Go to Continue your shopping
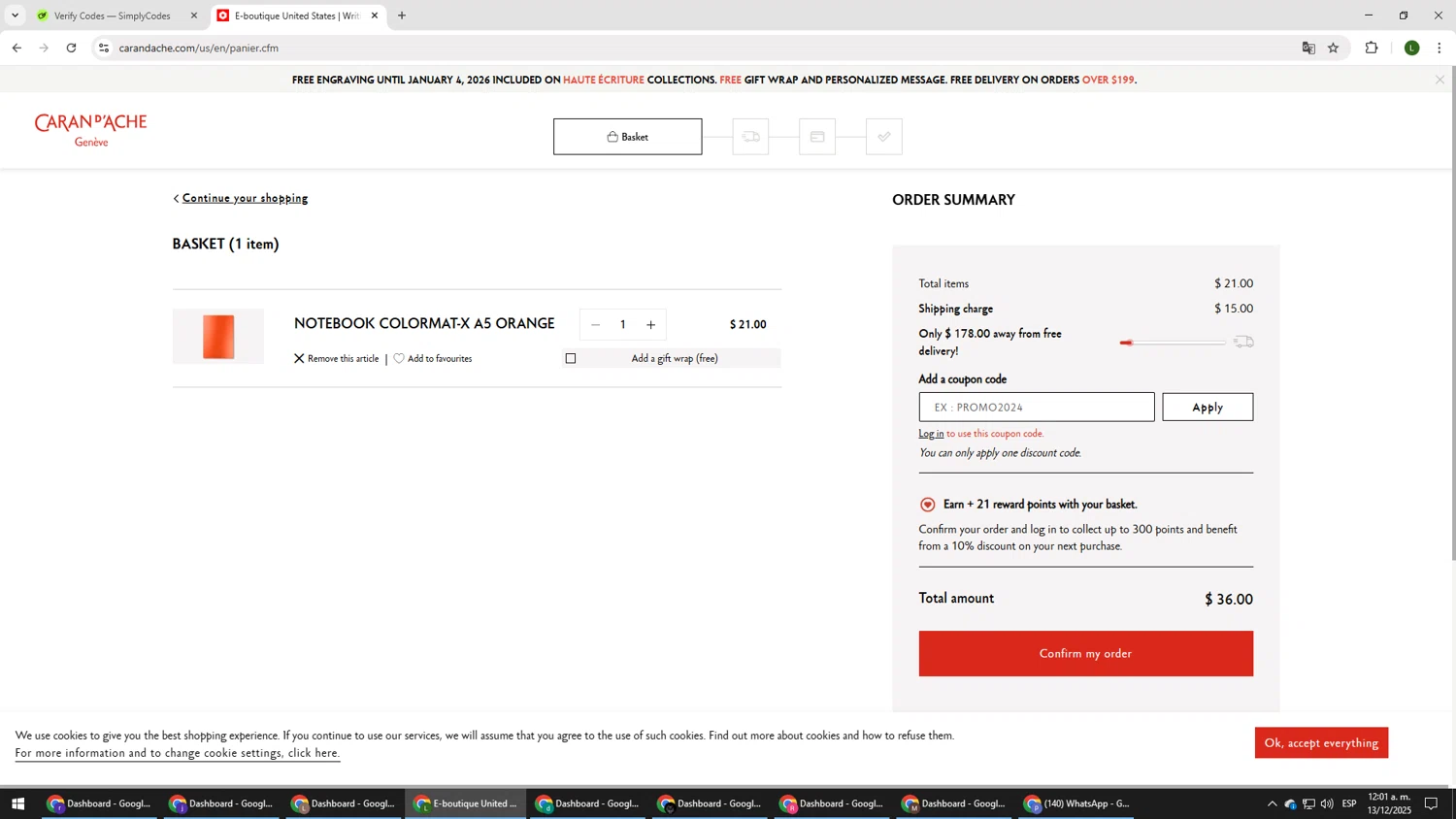The image size is (1456, 819). tap(245, 198)
